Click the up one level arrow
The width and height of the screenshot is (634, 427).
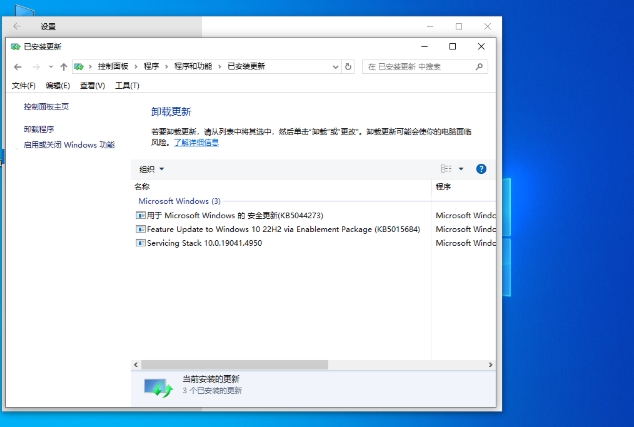pos(63,67)
